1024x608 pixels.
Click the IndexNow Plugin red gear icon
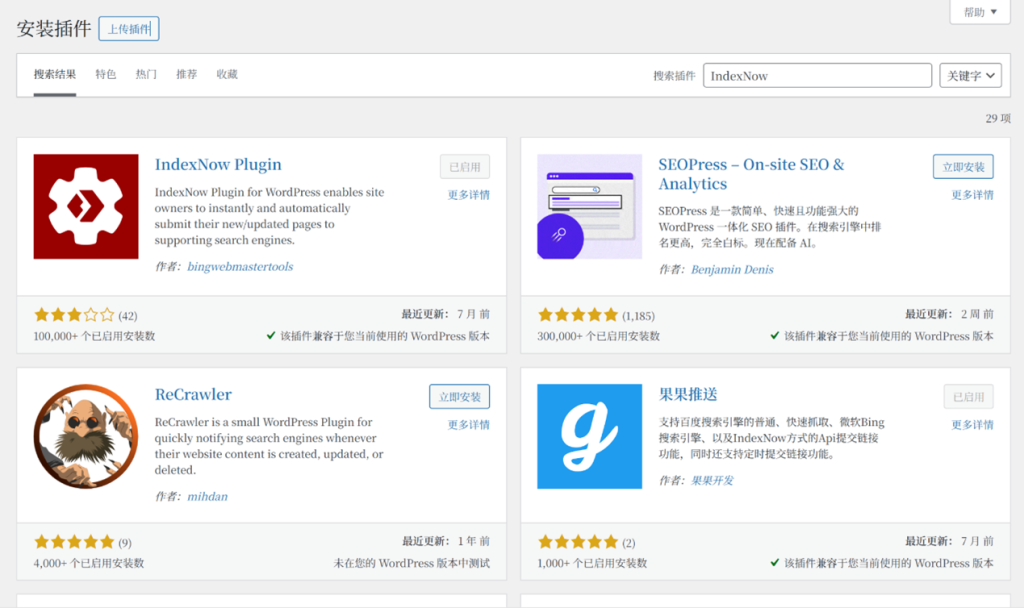(86, 207)
